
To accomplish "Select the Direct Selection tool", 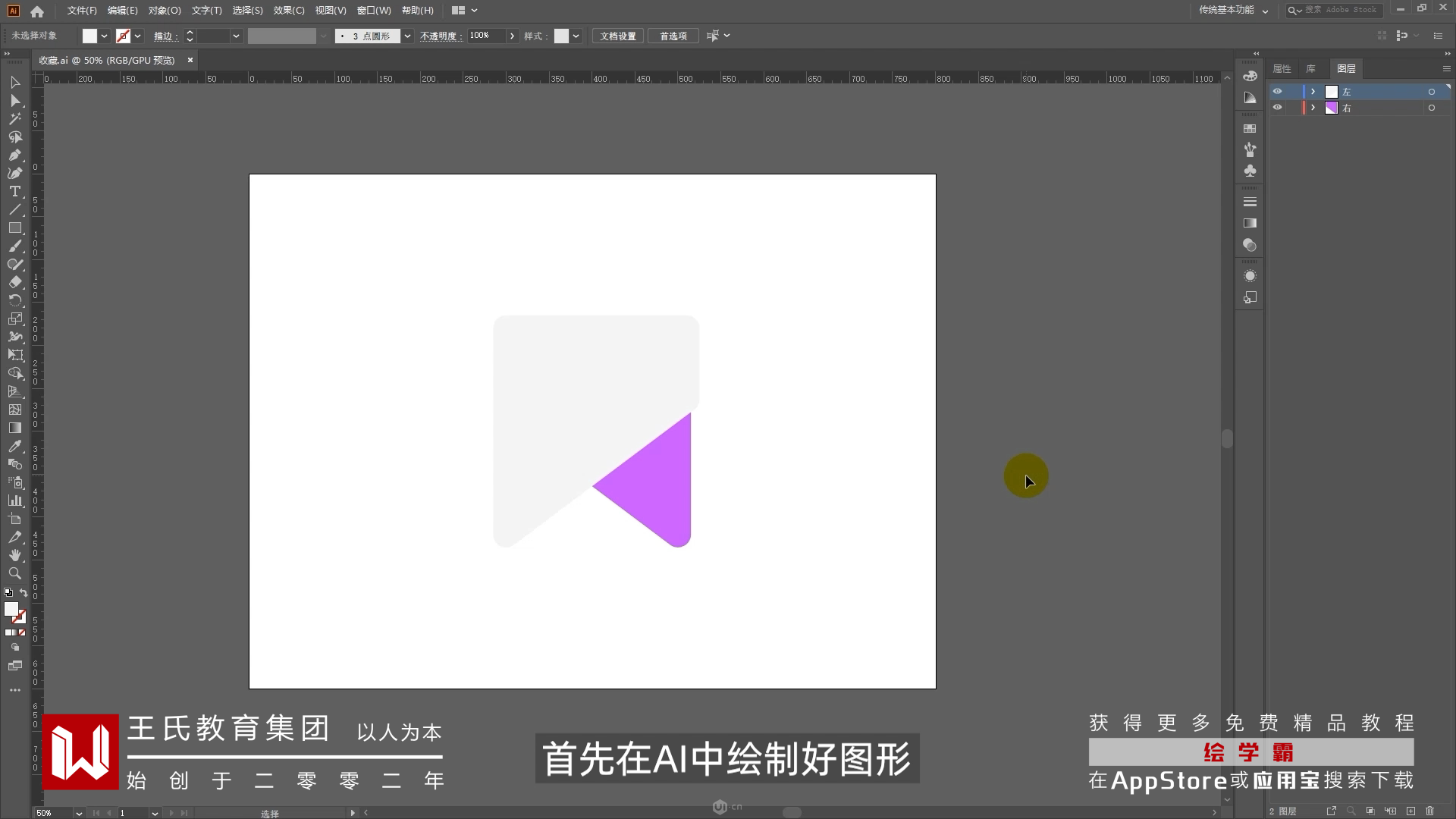I will 14,101.
